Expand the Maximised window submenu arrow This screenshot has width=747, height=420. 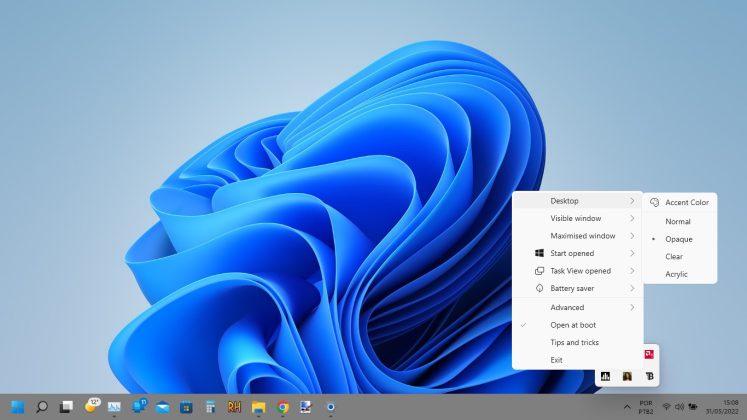[632, 236]
